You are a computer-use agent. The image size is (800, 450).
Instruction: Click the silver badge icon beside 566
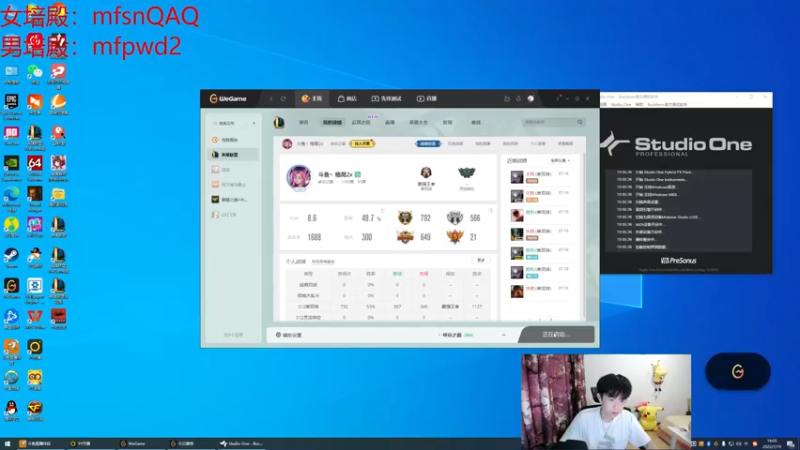click(x=455, y=218)
